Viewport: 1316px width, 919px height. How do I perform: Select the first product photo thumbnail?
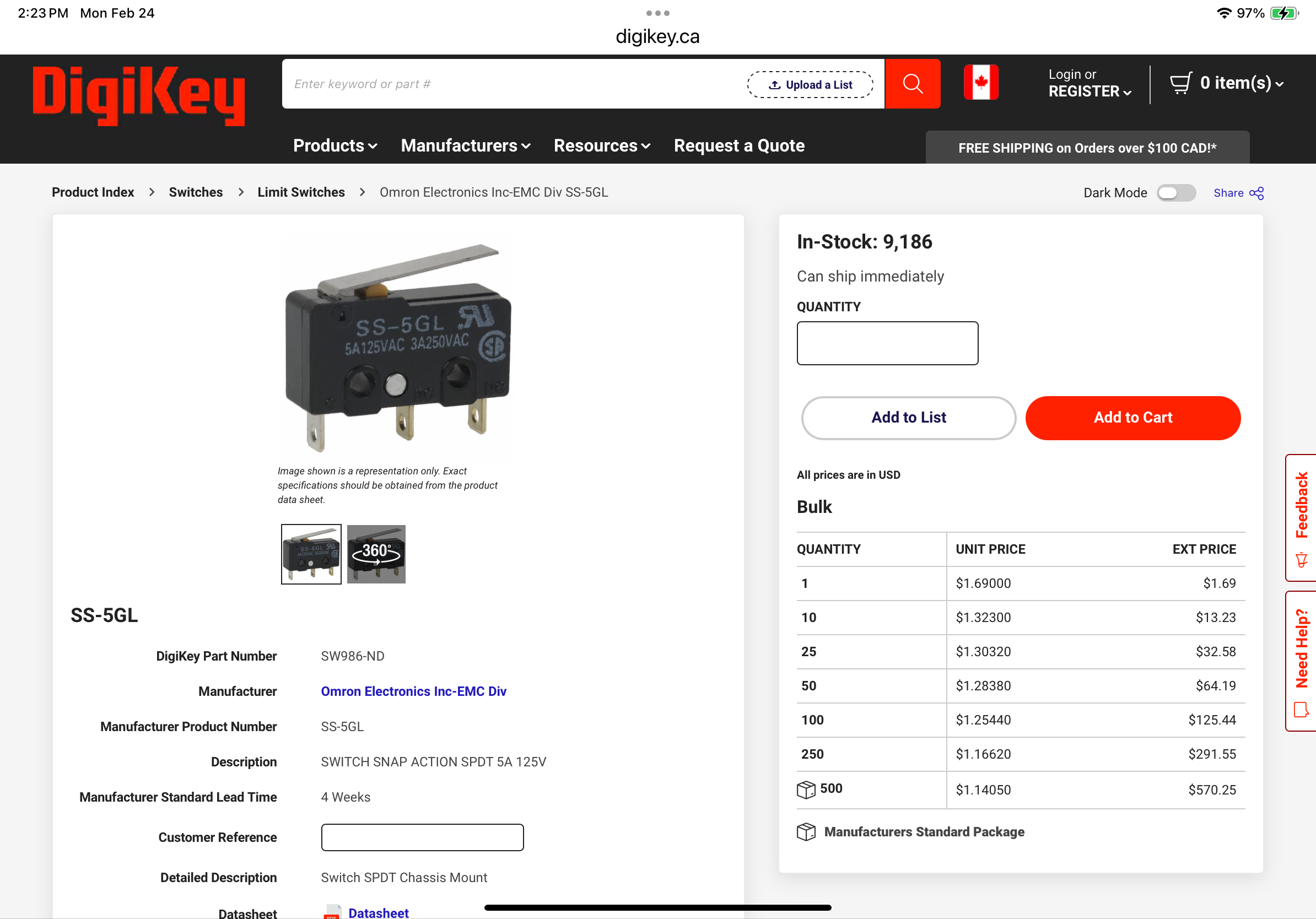click(311, 554)
